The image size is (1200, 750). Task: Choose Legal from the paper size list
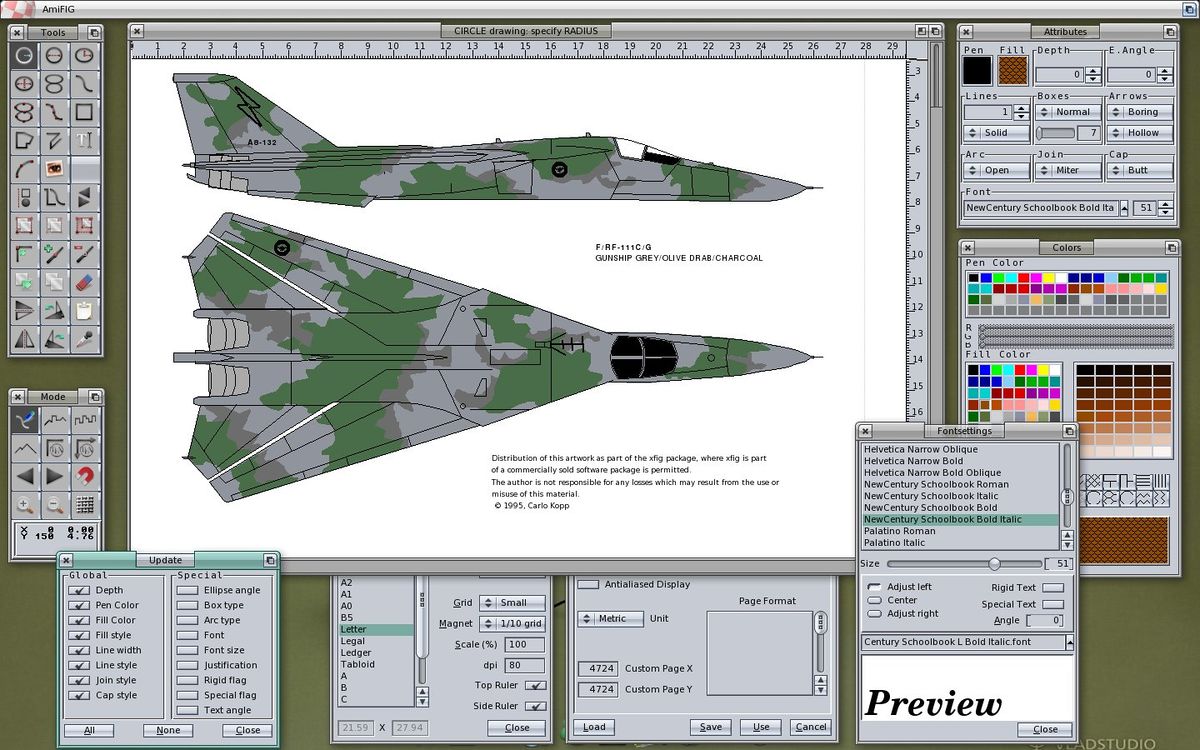point(353,641)
